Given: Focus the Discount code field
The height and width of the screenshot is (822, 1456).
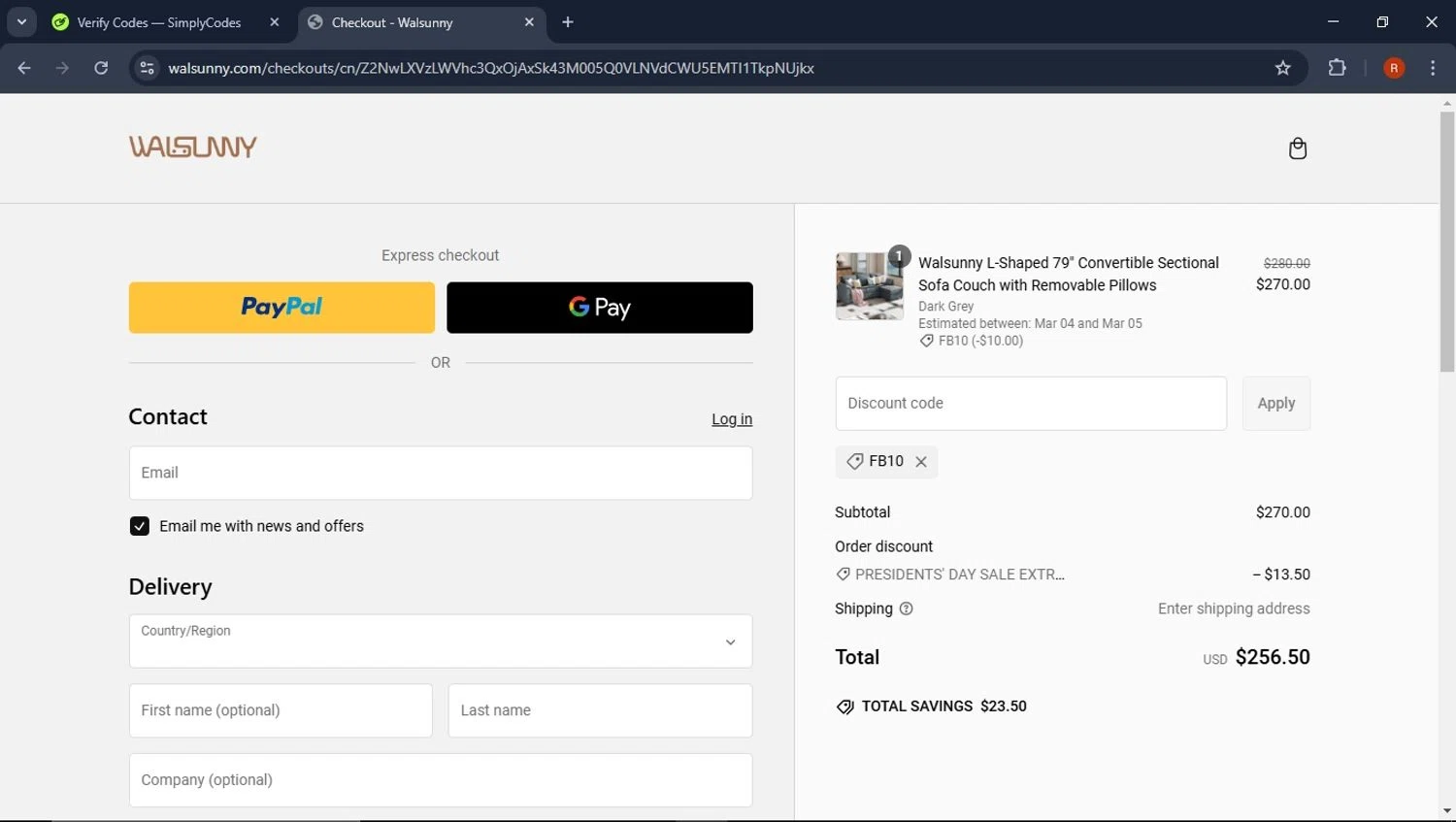Looking at the screenshot, I should 1031,404.
